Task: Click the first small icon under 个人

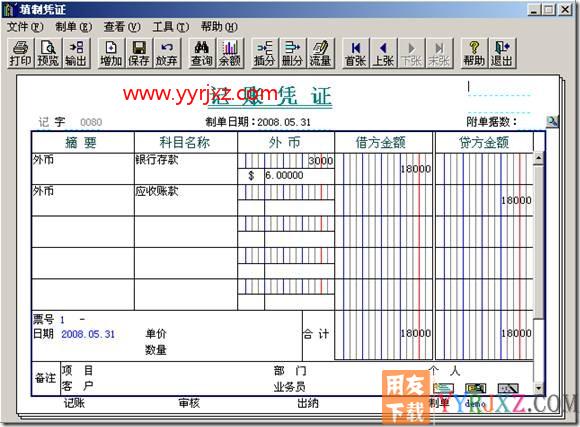Action: coord(444,389)
